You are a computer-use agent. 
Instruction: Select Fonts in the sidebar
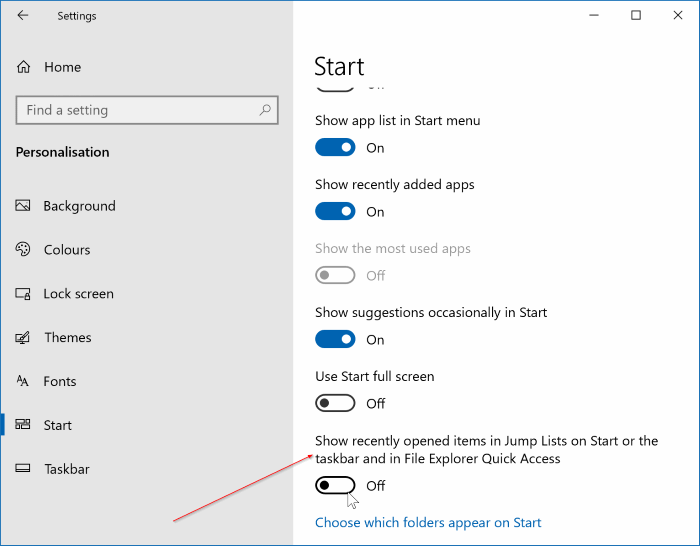60,381
